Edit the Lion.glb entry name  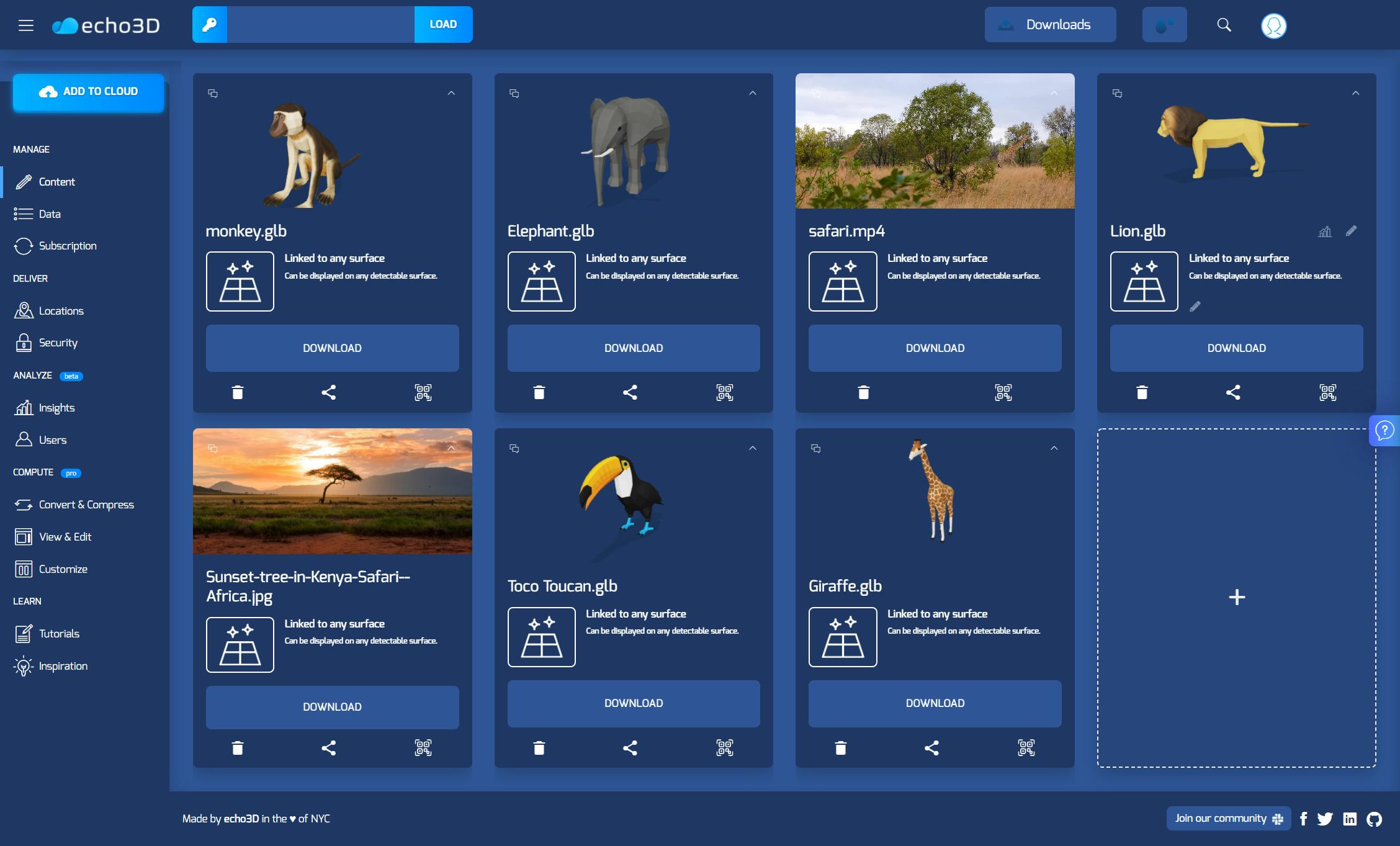click(1352, 231)
